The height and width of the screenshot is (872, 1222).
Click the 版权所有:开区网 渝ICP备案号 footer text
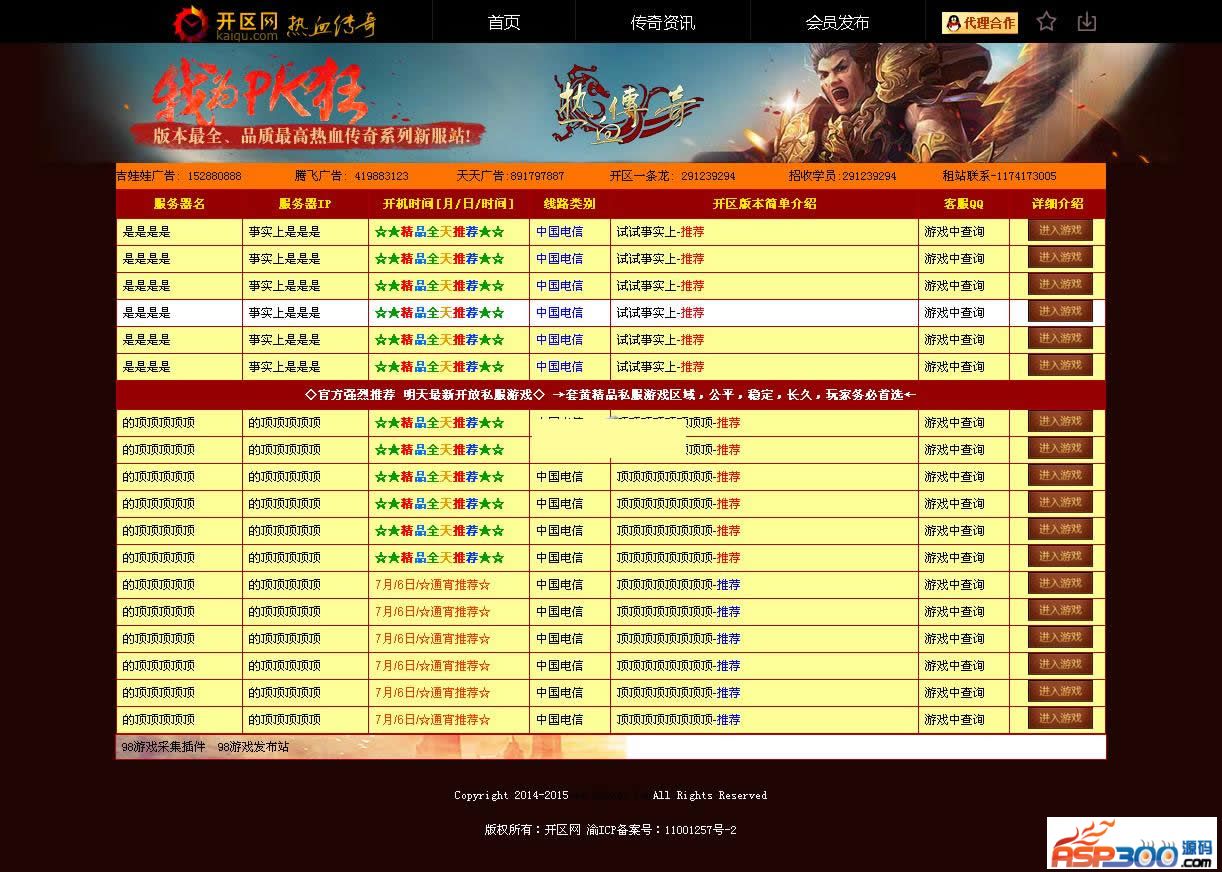[x=610, y=830]
